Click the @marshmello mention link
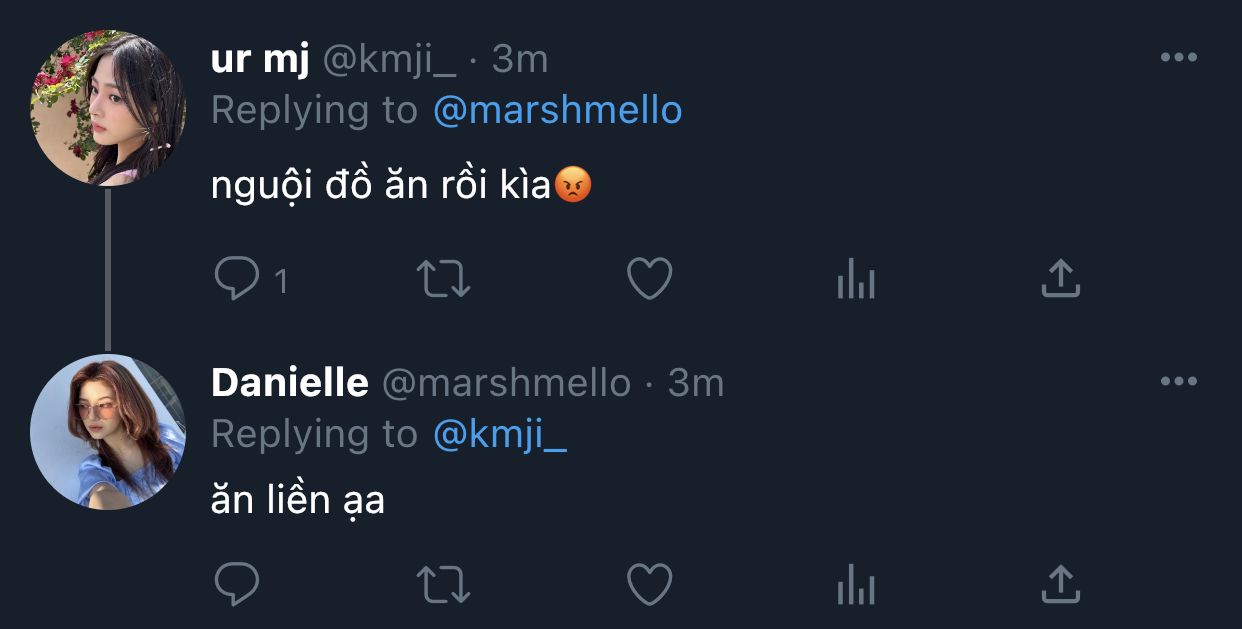Image resolution: width=1242 pixels, height=629 pixels. click(557, 110)
